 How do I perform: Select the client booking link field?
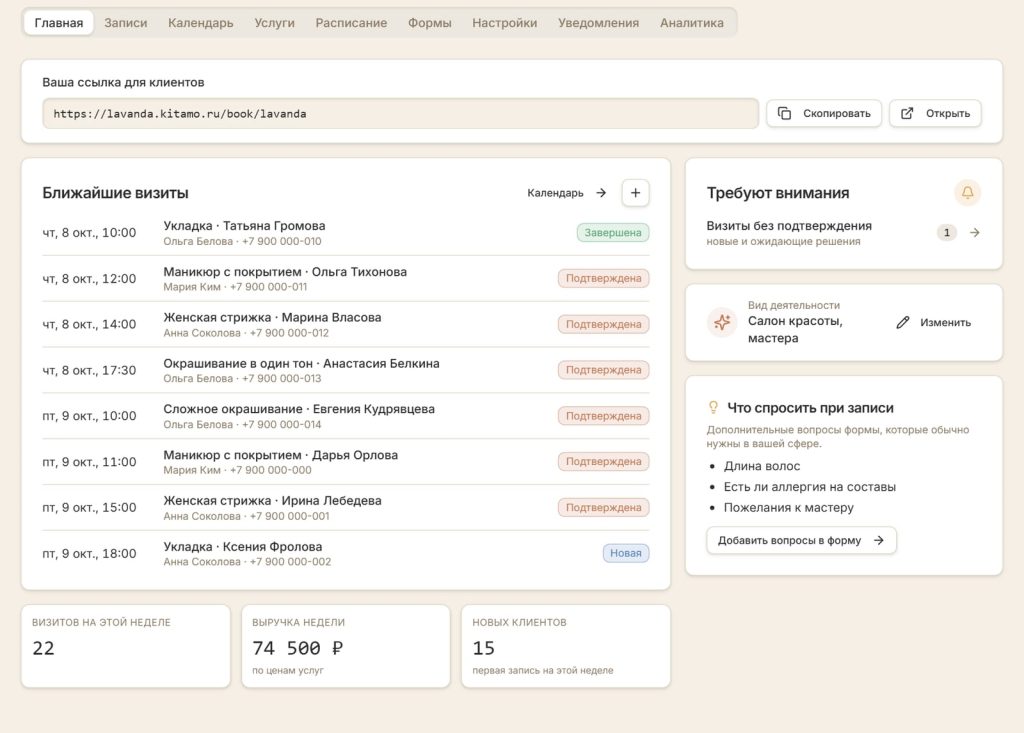[x=400, y=114]
